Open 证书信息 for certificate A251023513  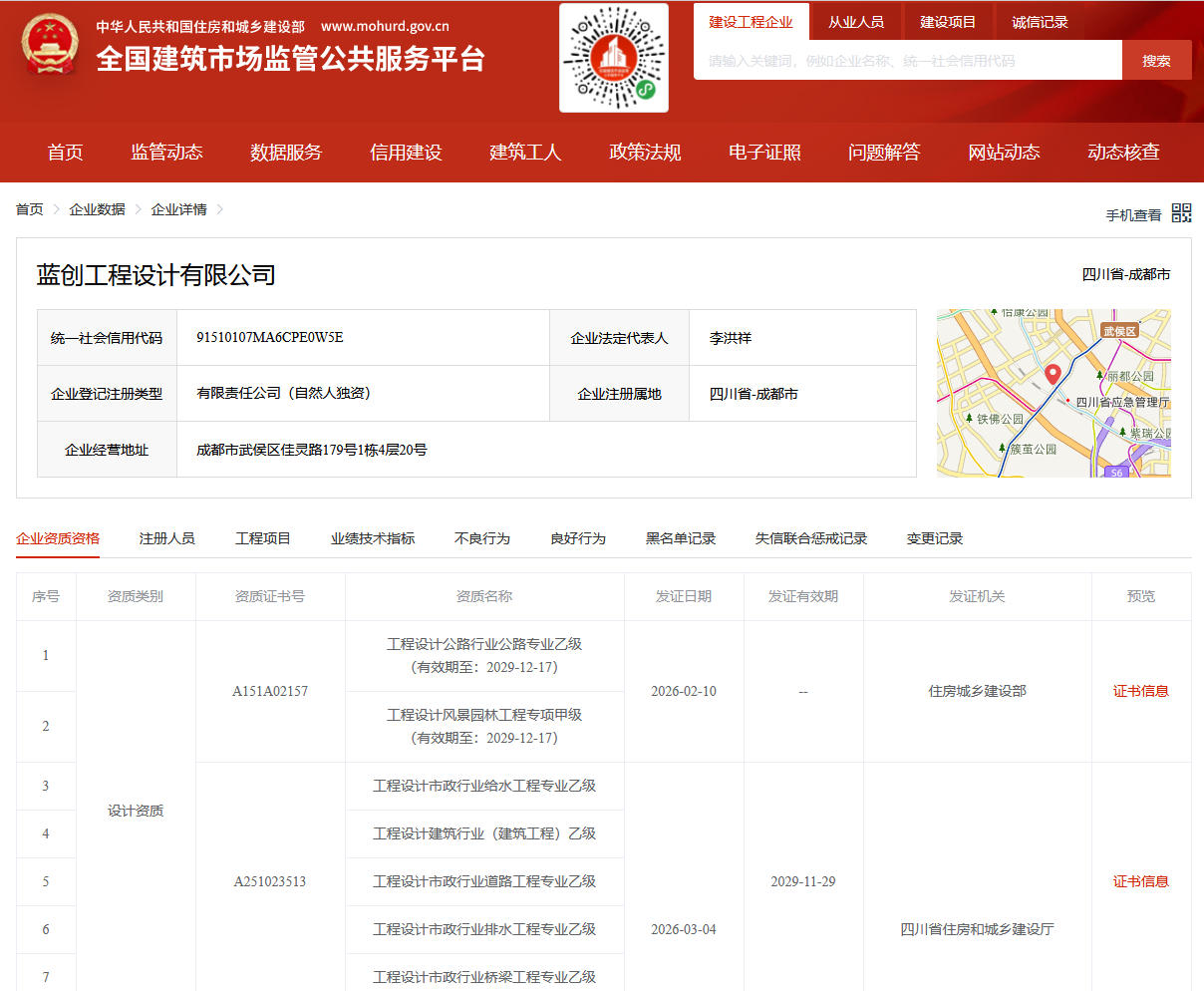[x=1141, y=881]
